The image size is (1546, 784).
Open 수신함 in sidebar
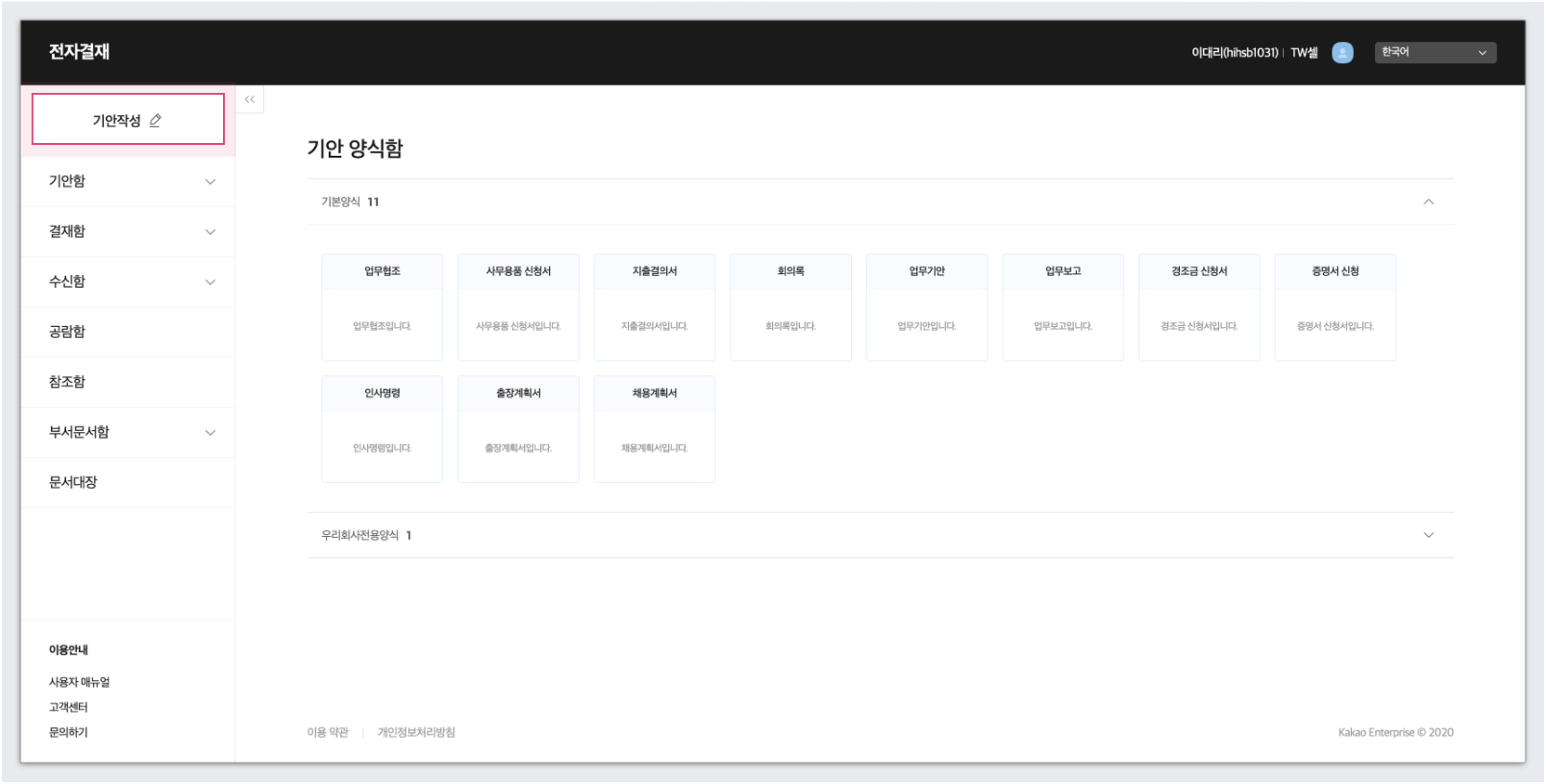point(128,281)
